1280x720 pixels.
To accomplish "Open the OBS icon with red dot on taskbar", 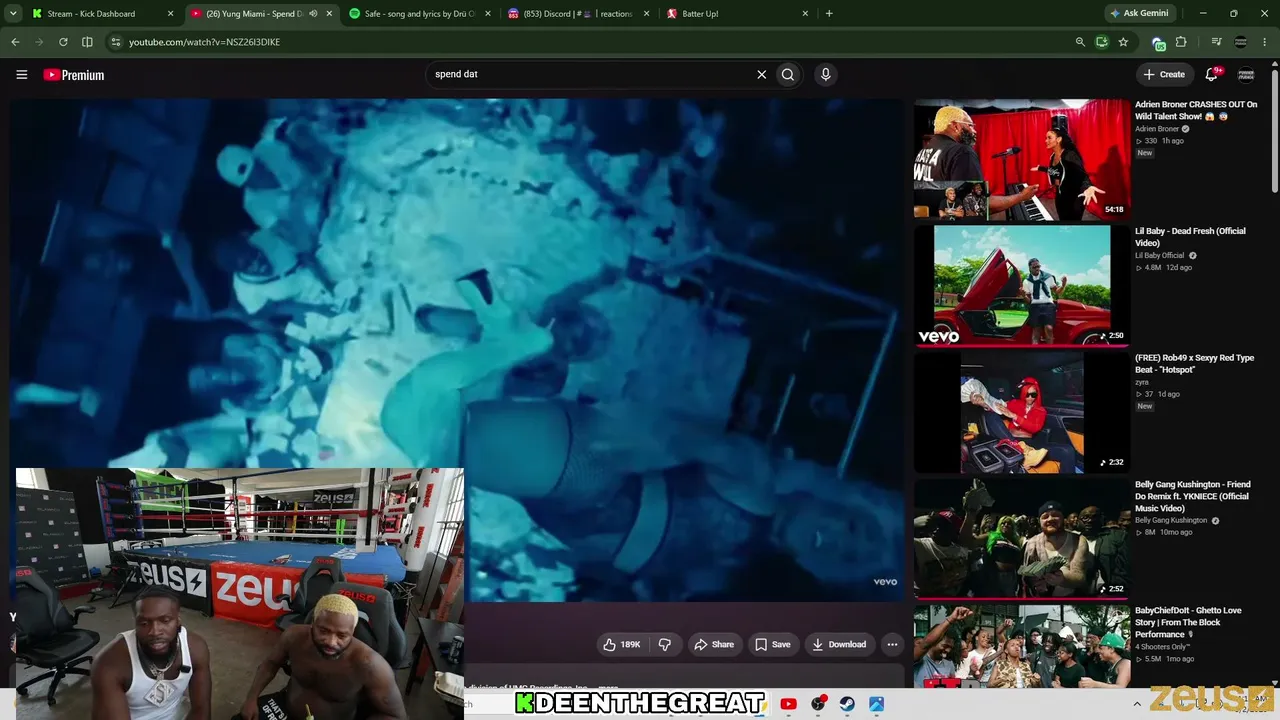I will point(818,704).
